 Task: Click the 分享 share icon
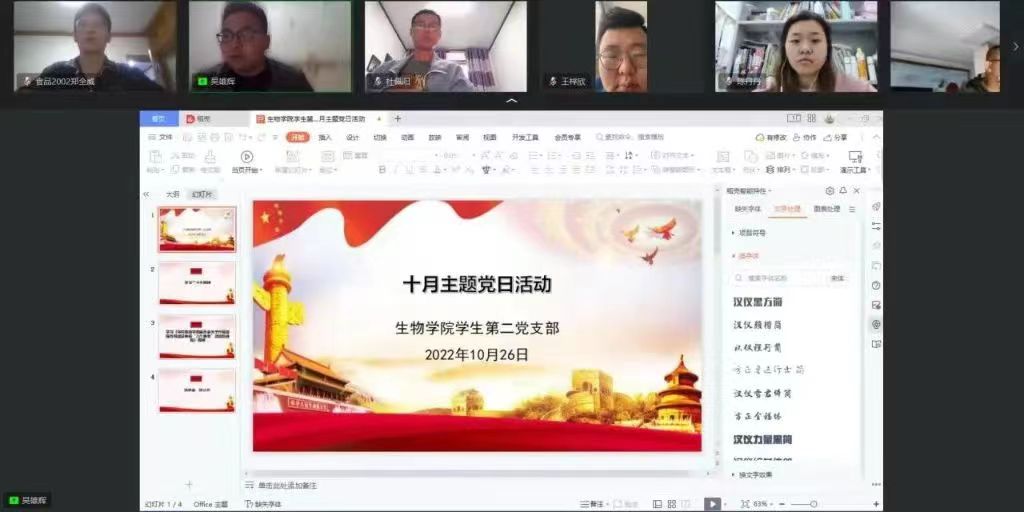point(835,137)
